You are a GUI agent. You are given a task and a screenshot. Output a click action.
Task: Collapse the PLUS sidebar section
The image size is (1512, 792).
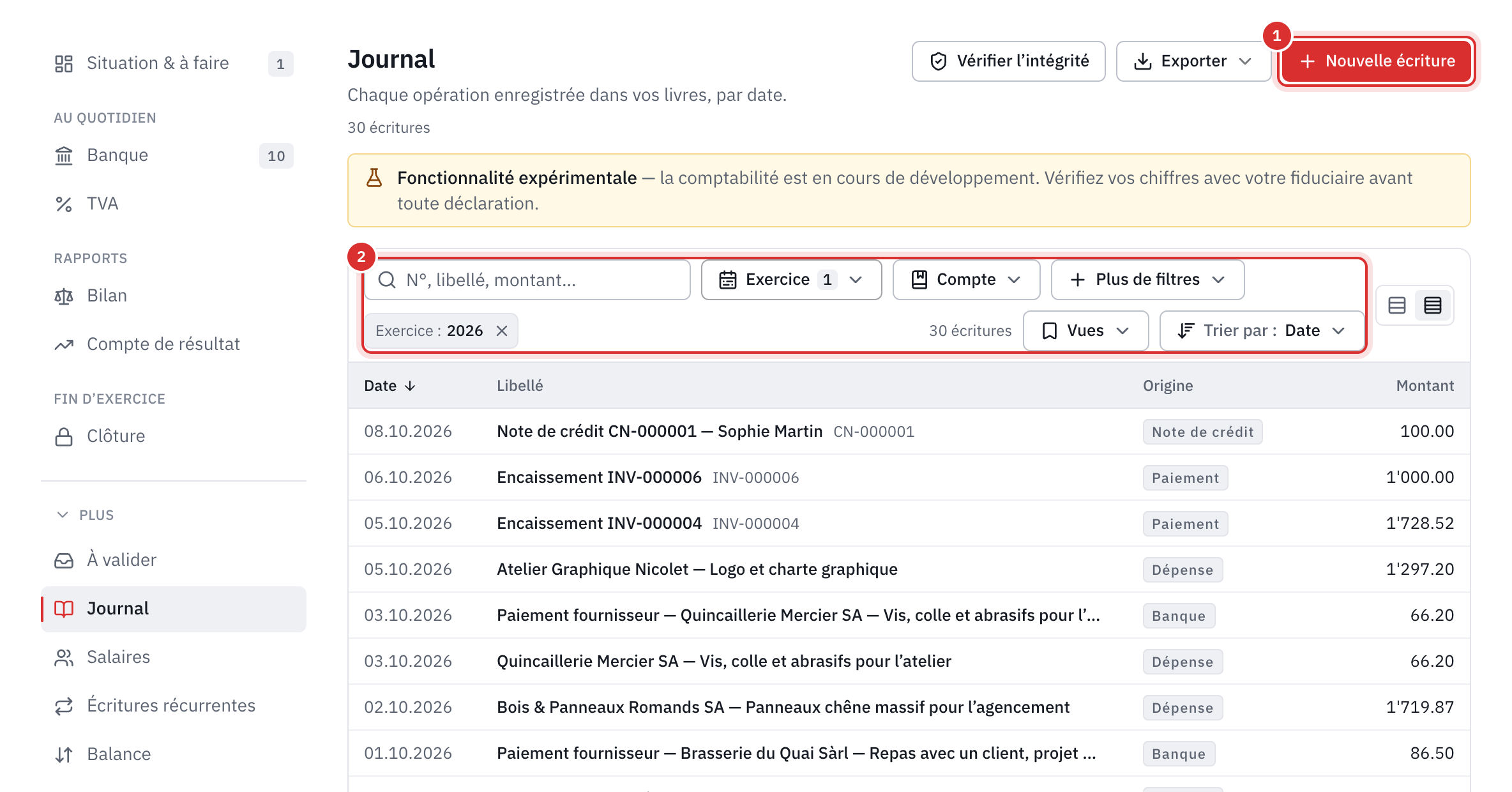86,515
